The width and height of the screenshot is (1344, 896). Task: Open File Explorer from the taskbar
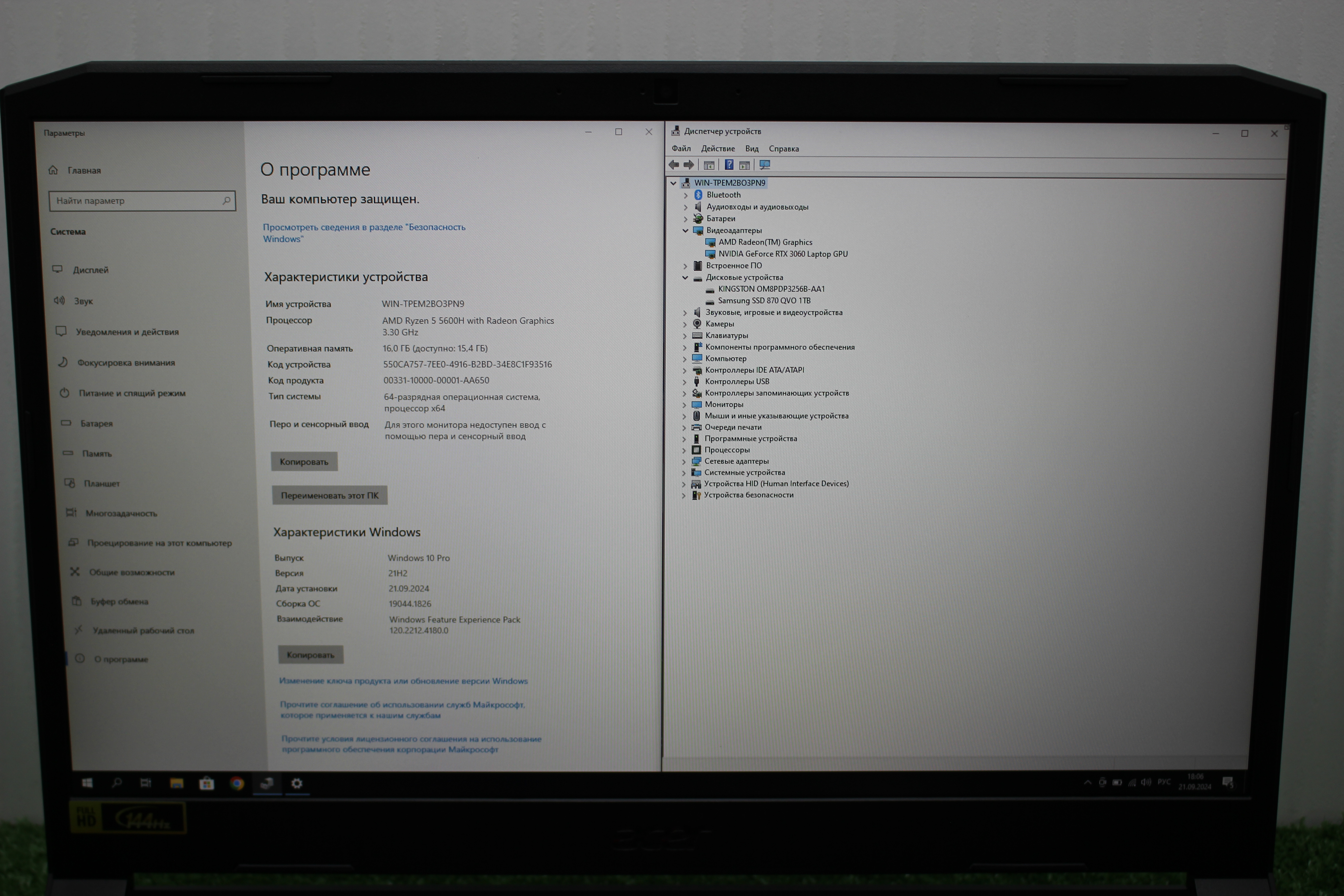point(176,783)
